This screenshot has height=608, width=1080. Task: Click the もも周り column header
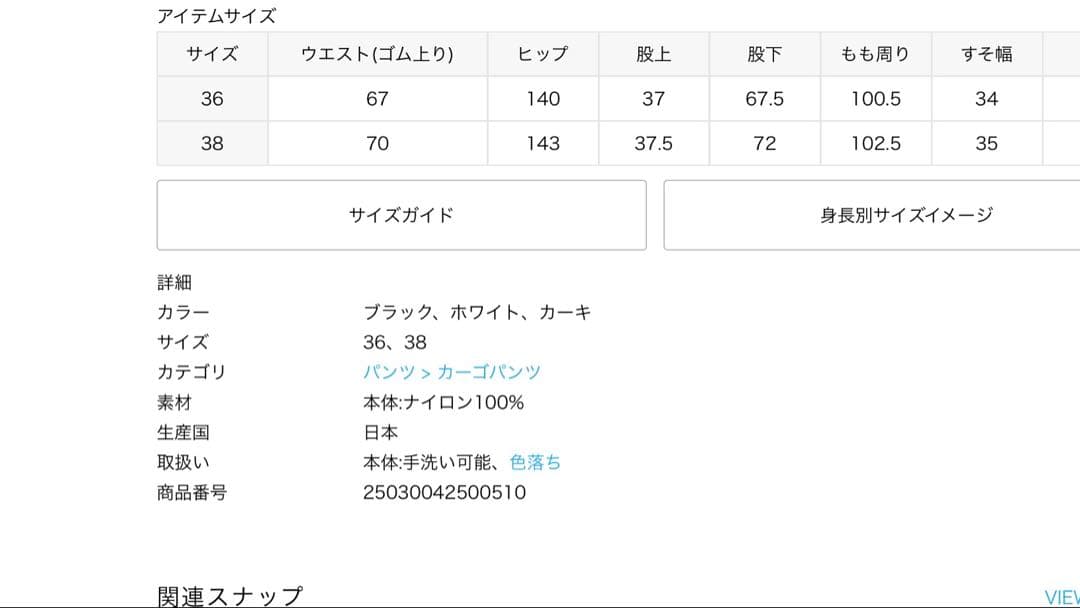[876, 54]
